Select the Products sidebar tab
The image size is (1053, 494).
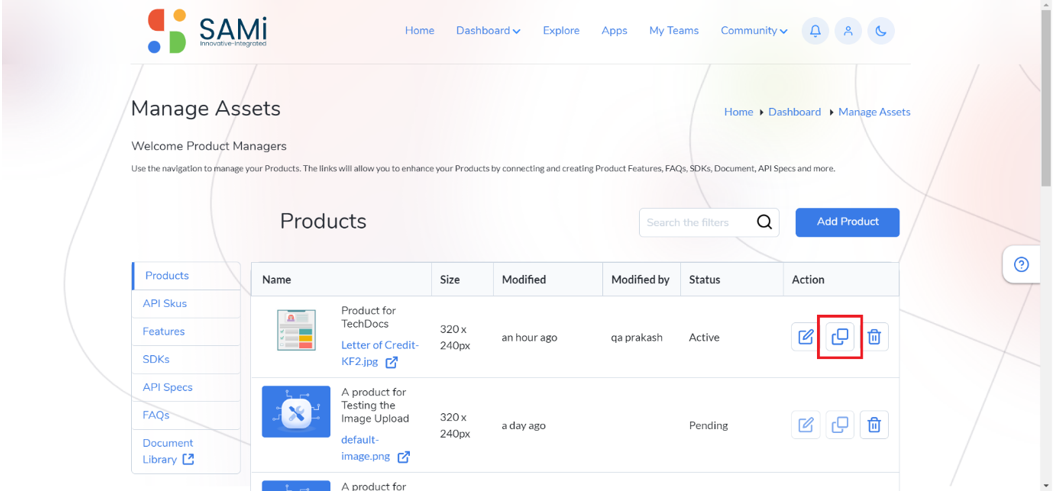pyautogui.click(x=186, y=276)
